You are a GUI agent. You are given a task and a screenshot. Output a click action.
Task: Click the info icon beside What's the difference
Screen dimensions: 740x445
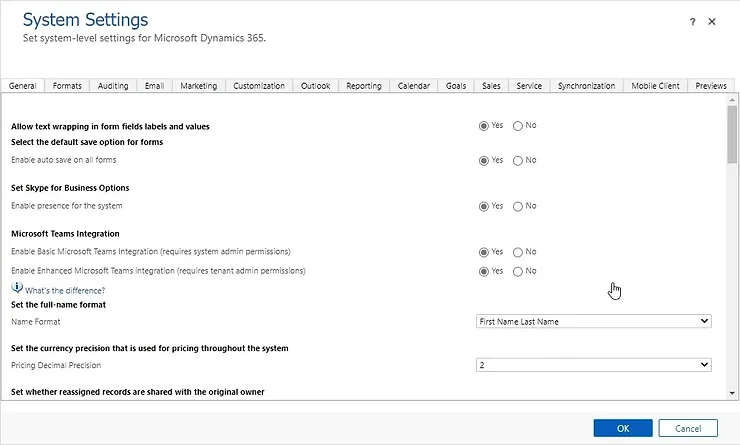[x=17, y=287]
